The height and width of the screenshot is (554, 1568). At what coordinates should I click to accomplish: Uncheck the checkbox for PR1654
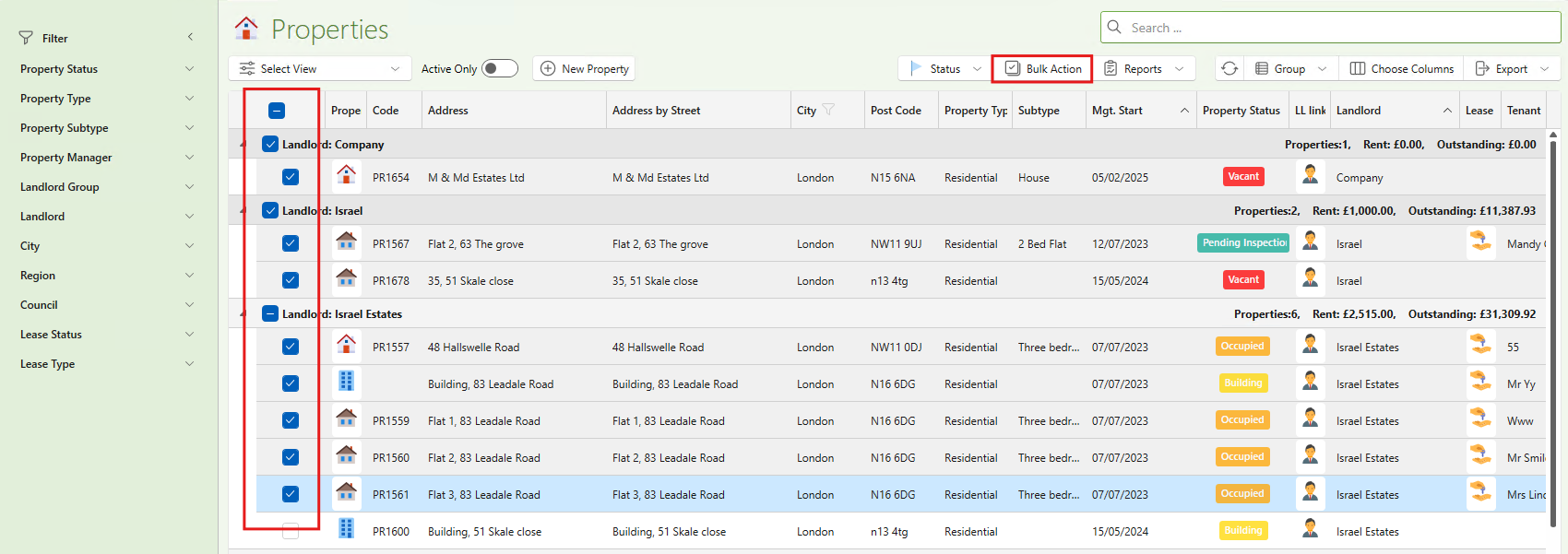point(291,177)
